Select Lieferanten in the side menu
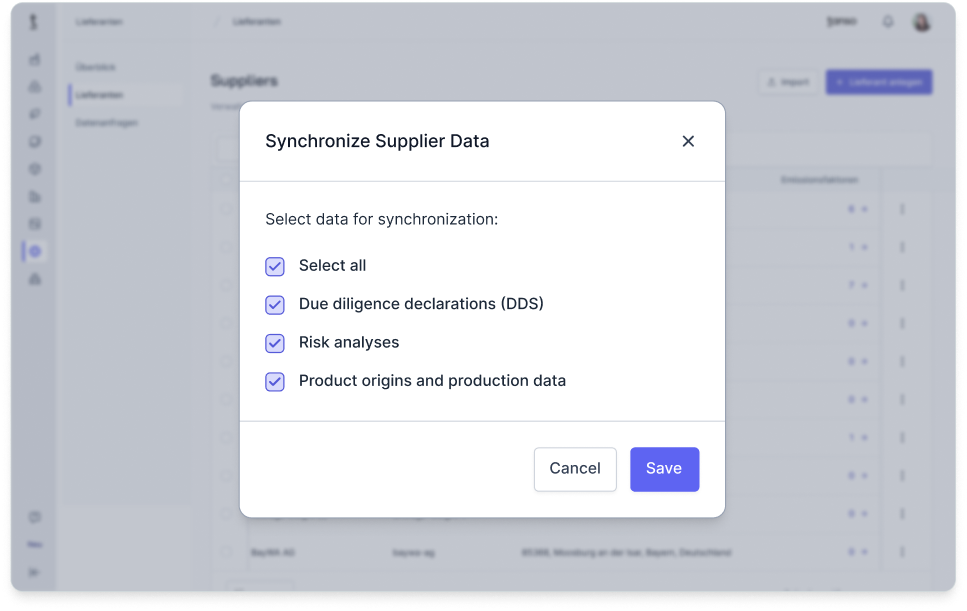 tap(100, 95)
